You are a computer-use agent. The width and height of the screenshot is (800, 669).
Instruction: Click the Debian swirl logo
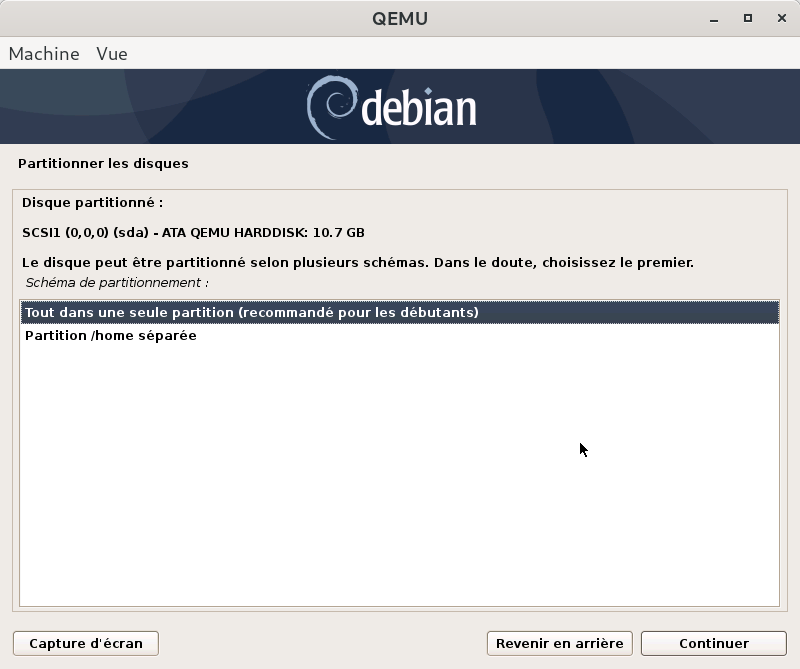coord(329,107)
